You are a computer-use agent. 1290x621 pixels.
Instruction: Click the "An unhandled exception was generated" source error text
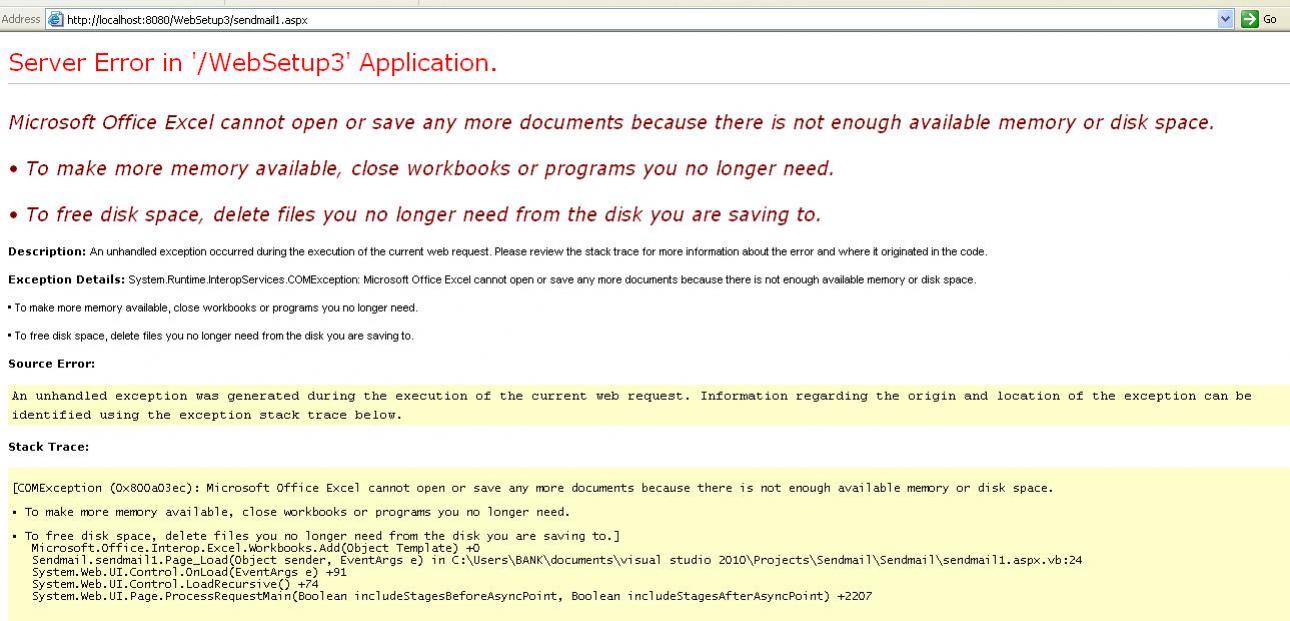coord(632,405)
